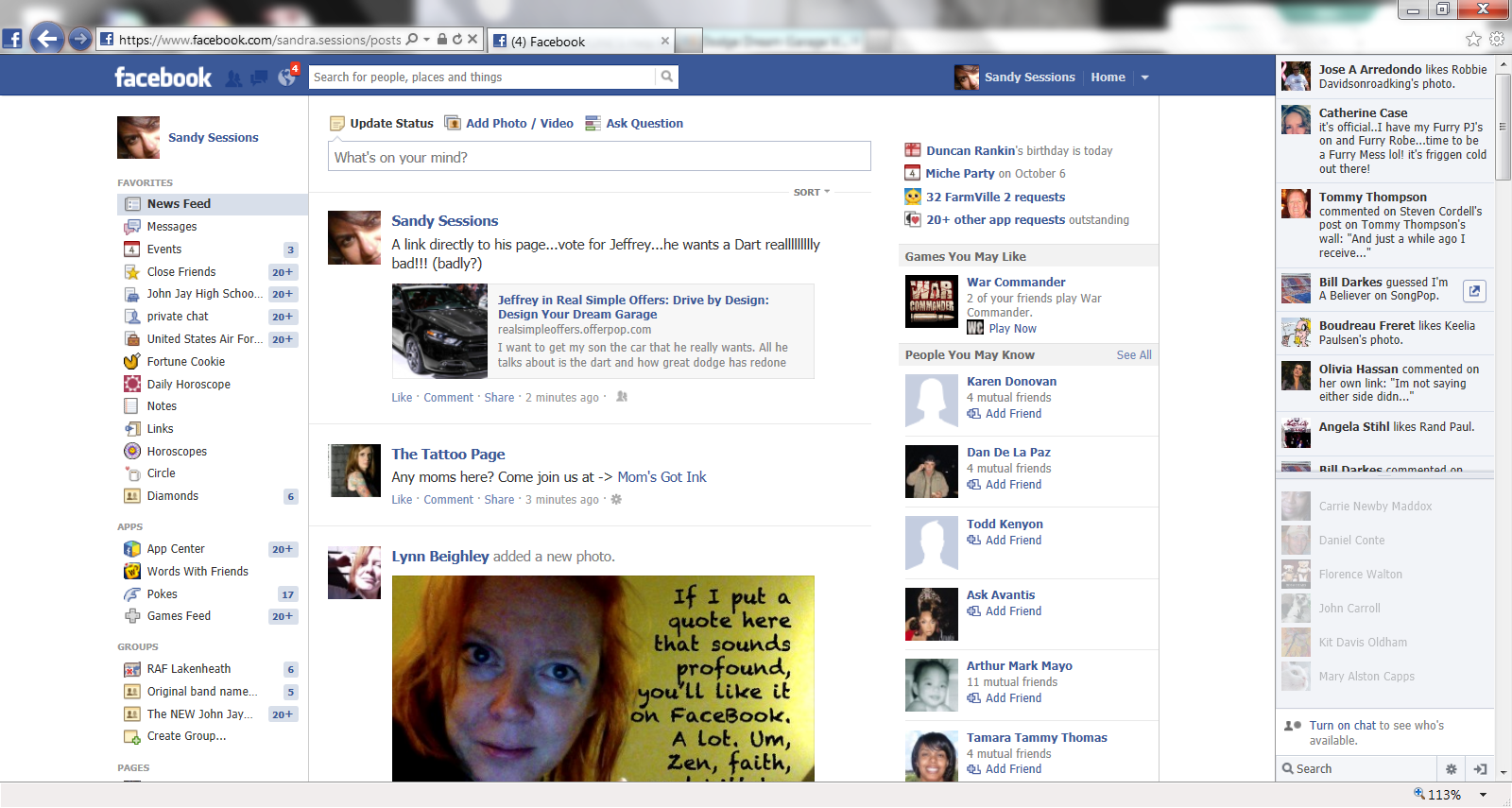Select the Ask Question tab
The image size is (1512, 808).
pyautogui.click(x=634, y=123)
